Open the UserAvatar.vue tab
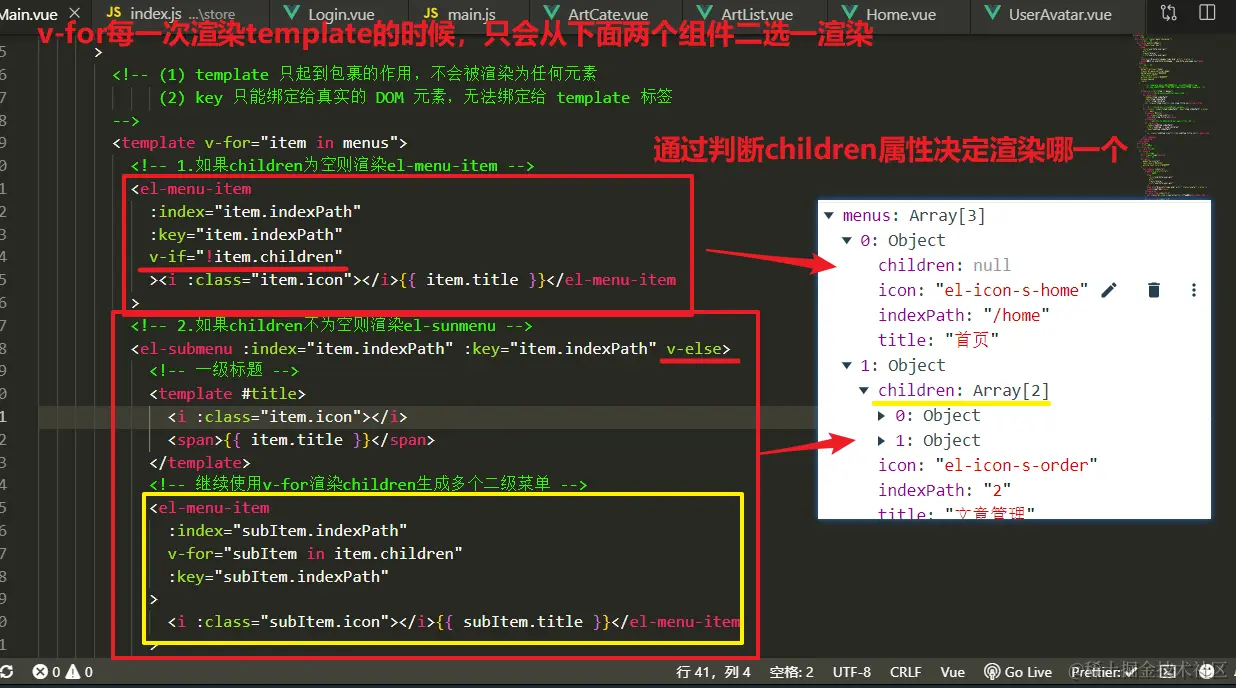The image size is (1236, 688). pyautogui.click(x=1059, y=14)
